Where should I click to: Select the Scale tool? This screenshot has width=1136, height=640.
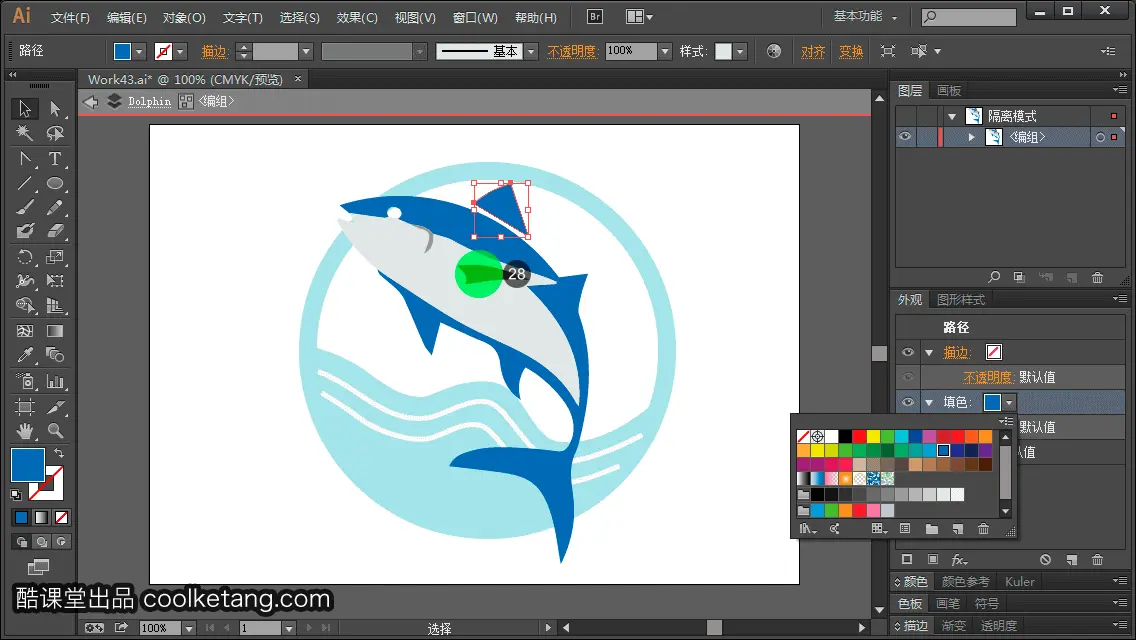pyautogui.click(x=55, y=257)
